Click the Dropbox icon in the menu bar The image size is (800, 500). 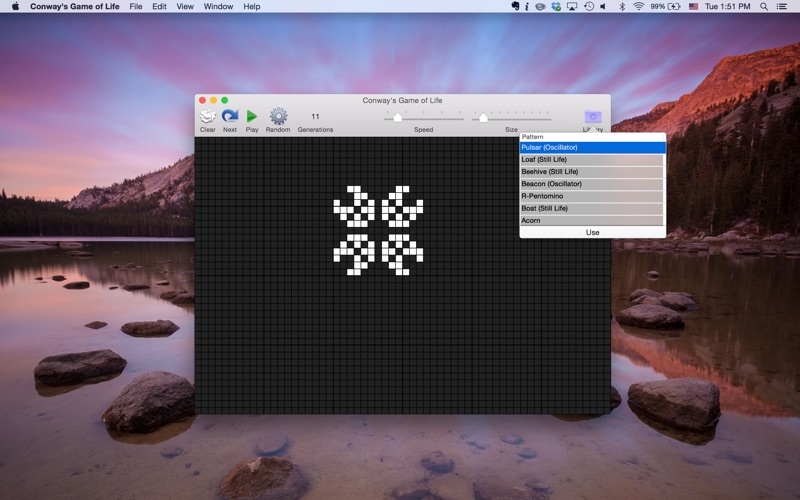click(x=556, y=6)
